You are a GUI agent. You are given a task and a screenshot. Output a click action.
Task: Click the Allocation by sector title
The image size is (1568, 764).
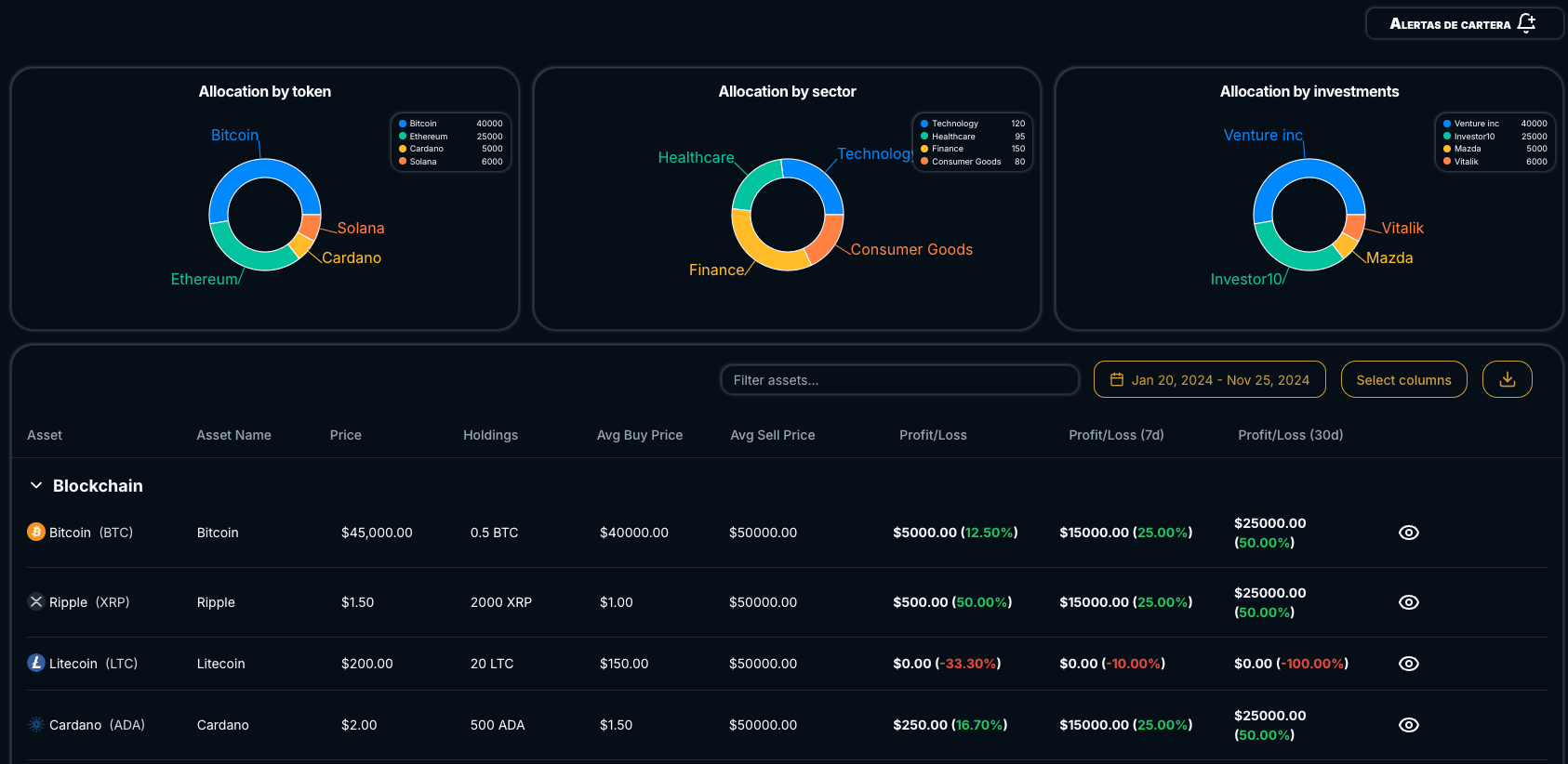(787, 91)
